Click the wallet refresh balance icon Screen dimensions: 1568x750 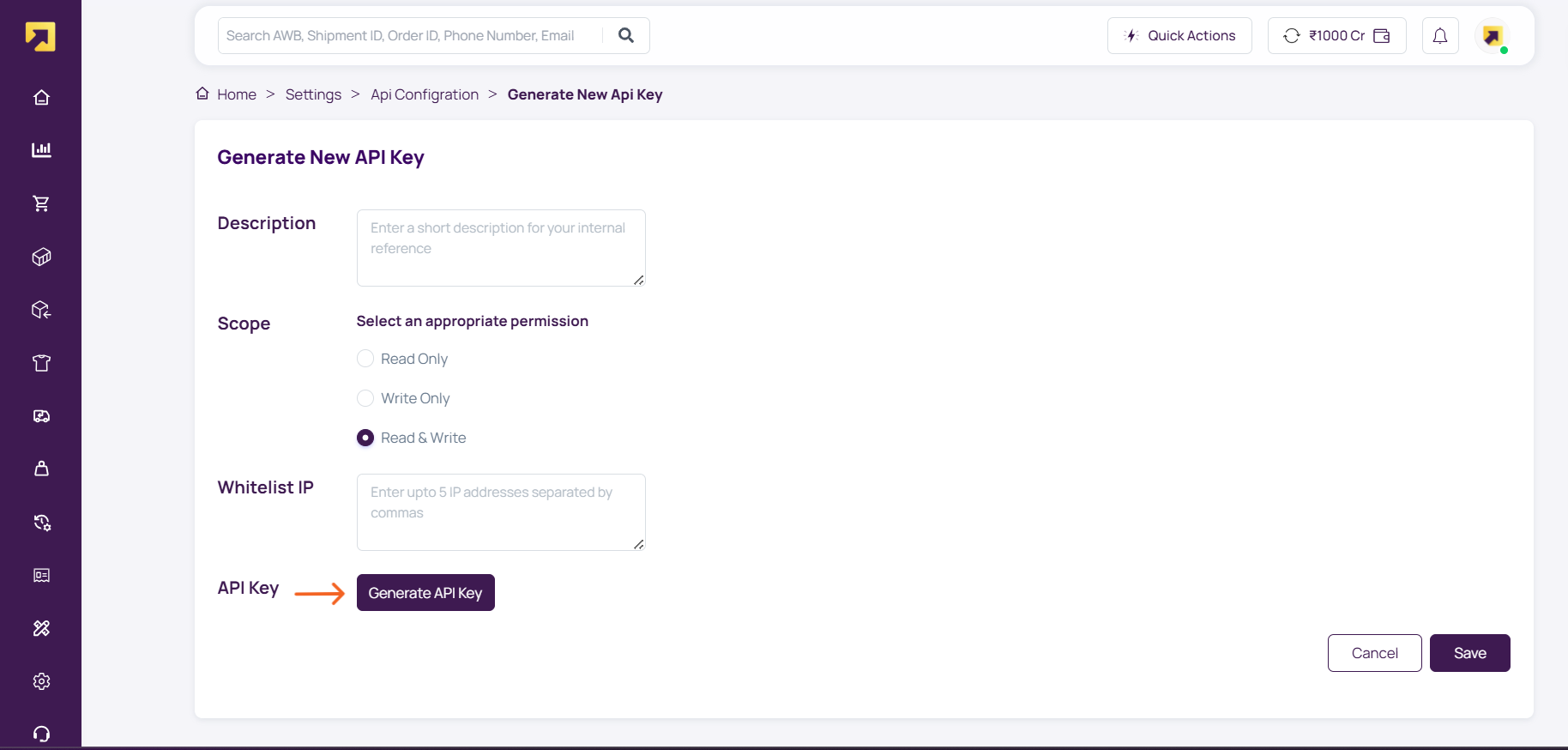click(1291, 36)
